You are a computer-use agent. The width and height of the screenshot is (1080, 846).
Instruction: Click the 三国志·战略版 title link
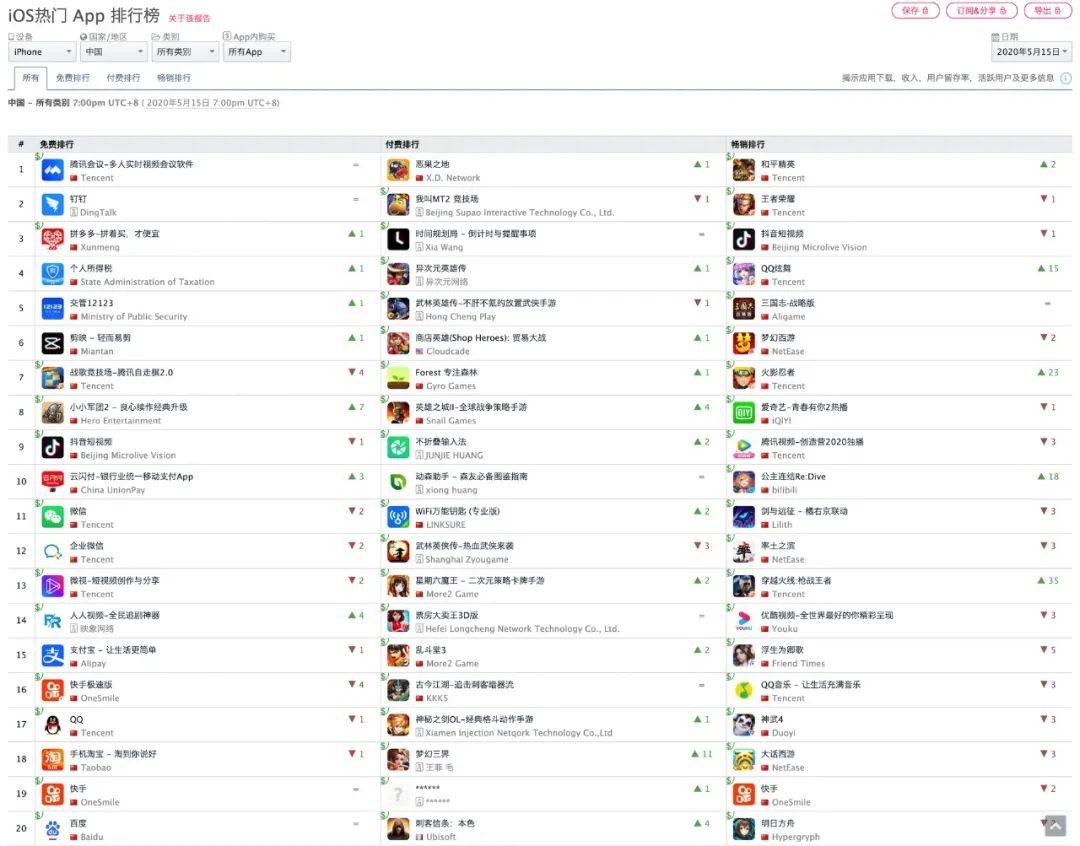787,302
